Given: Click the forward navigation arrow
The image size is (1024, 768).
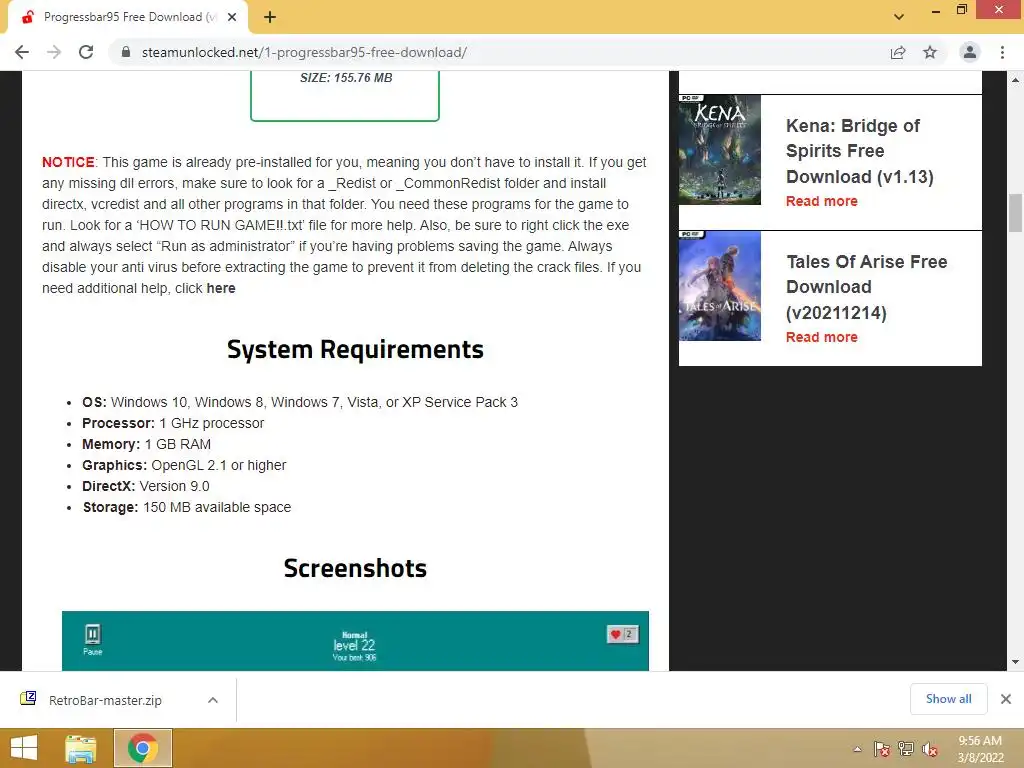Looking at the screenshot, I should [x=54, y=52].
